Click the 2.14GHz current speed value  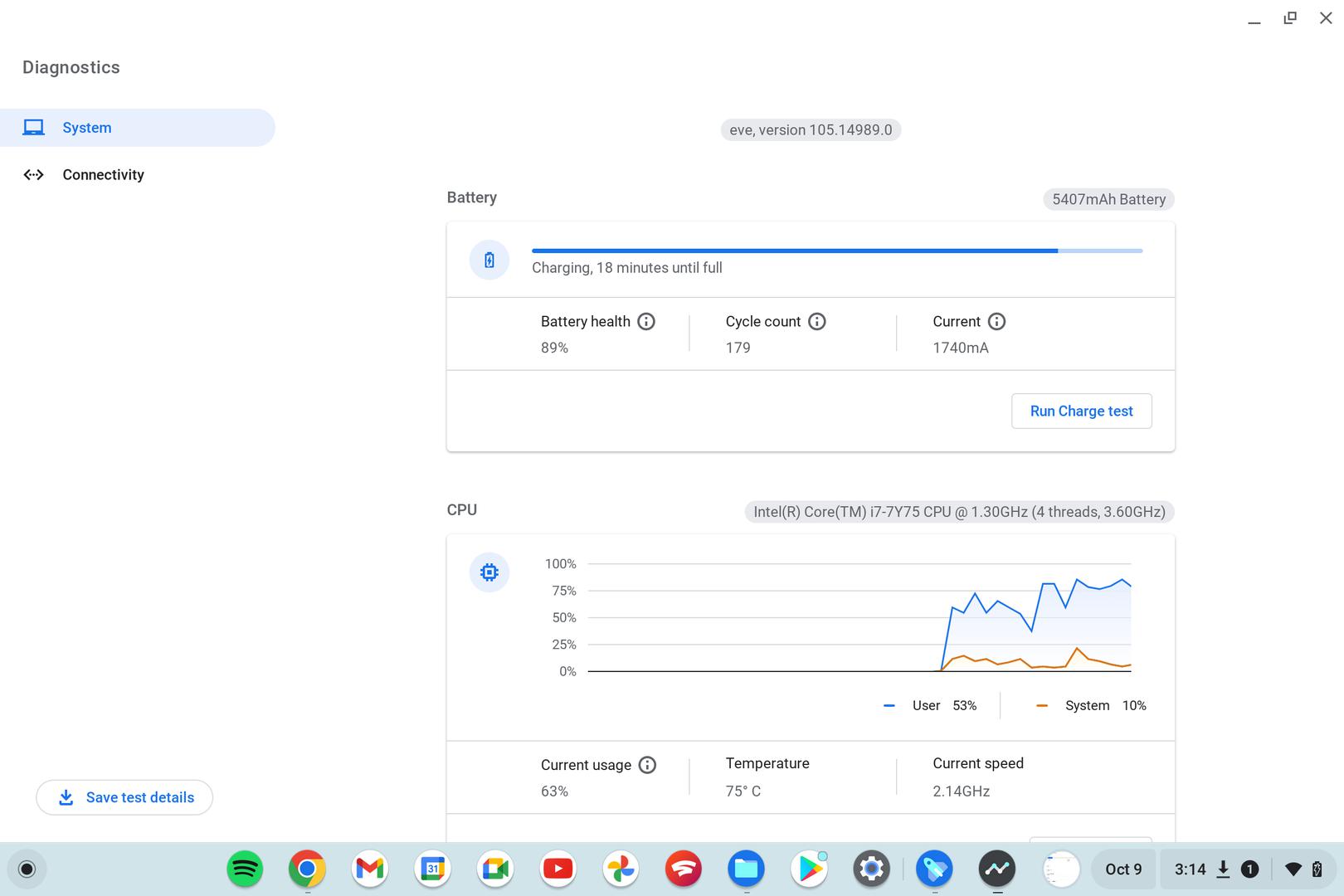point(962,791)
